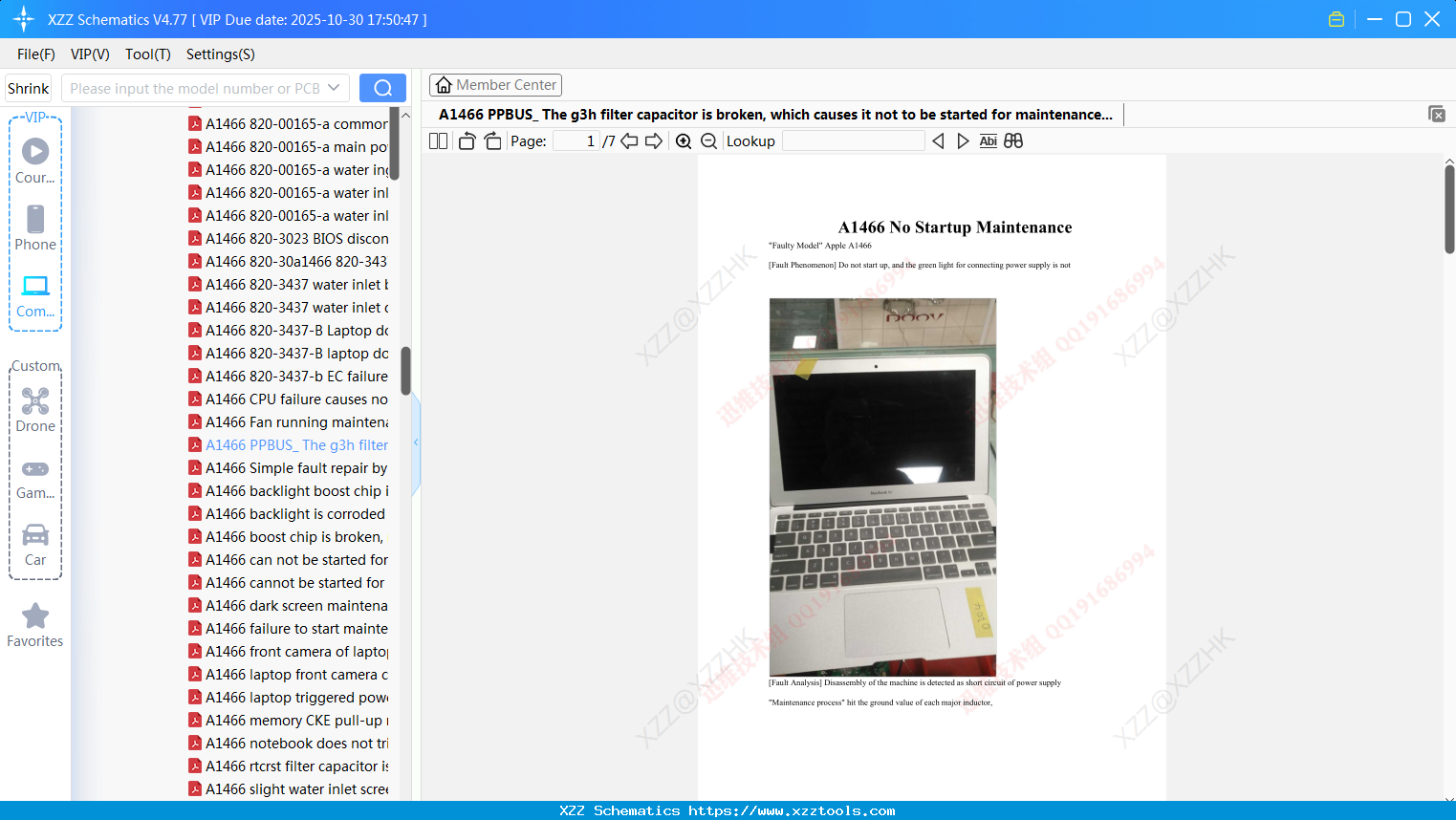1456x820 pixels.
Task: Open the VIP(V) menu
Action: coord(90,54)
